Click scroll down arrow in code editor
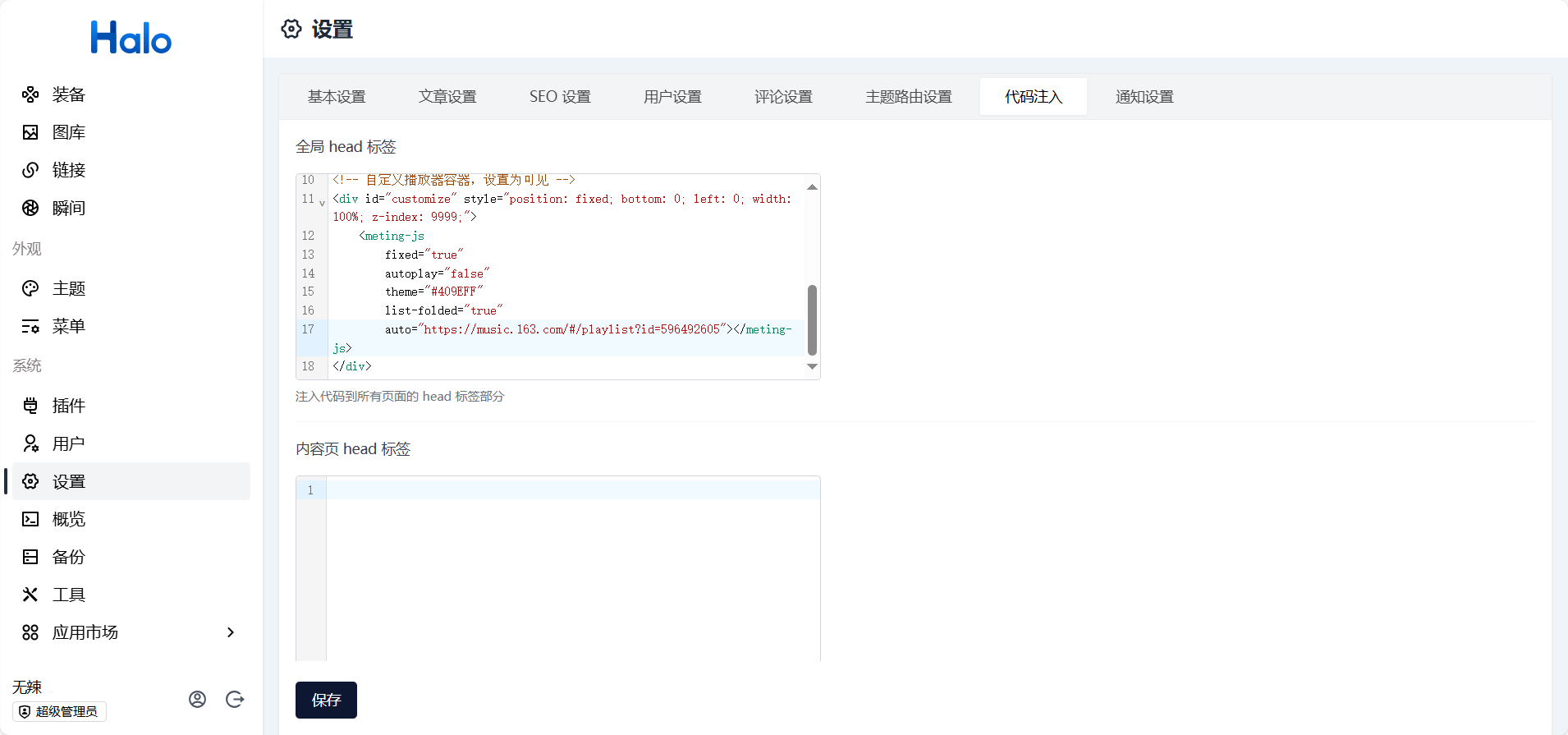1568x735 pixels. (x=812, y=366)
